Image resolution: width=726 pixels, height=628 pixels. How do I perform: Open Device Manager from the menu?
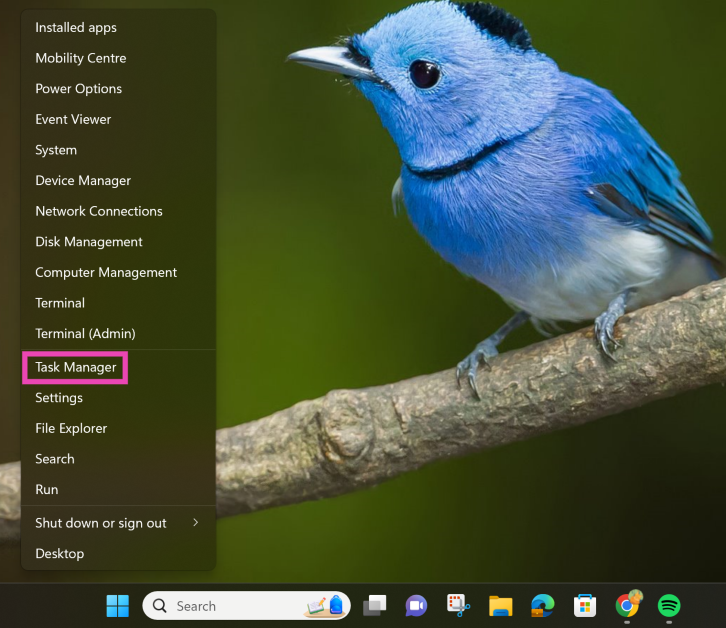point(83,180)
